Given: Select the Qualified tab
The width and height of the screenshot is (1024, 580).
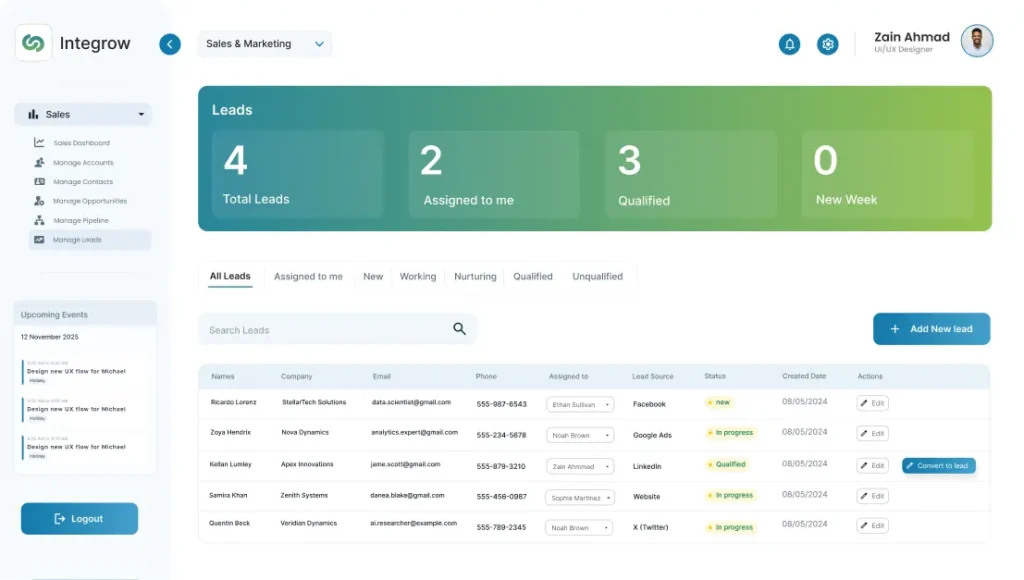Looking at the screenshot, I should point(533,276).
